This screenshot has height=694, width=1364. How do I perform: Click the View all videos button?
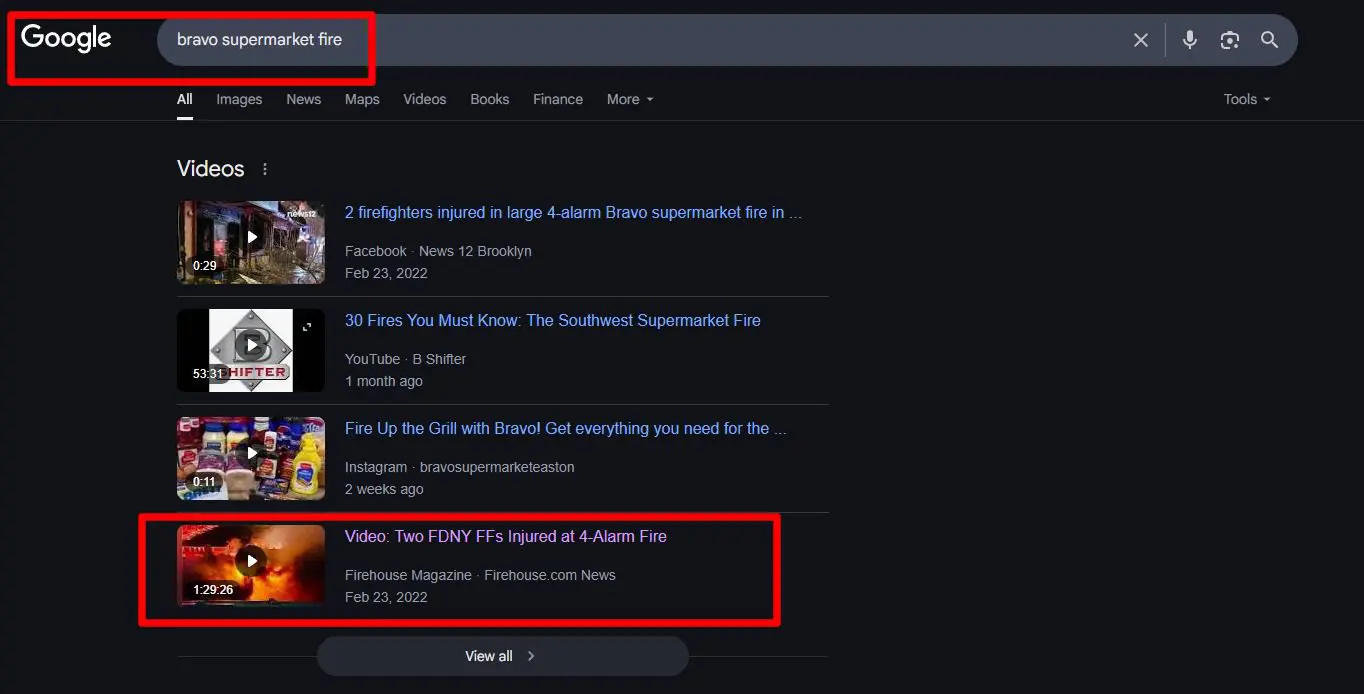[x=502, y=656]
